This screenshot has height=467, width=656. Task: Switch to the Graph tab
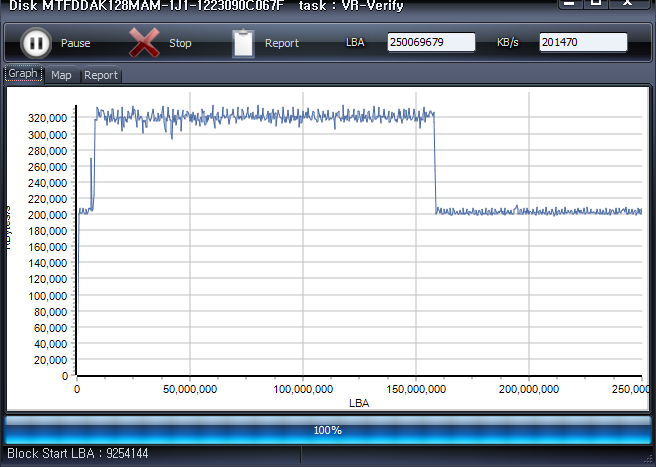pyautogui.click(x=23, y=74)
